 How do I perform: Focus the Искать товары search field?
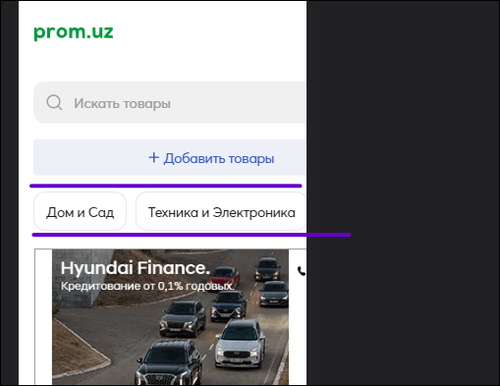[x=169, y=102]
